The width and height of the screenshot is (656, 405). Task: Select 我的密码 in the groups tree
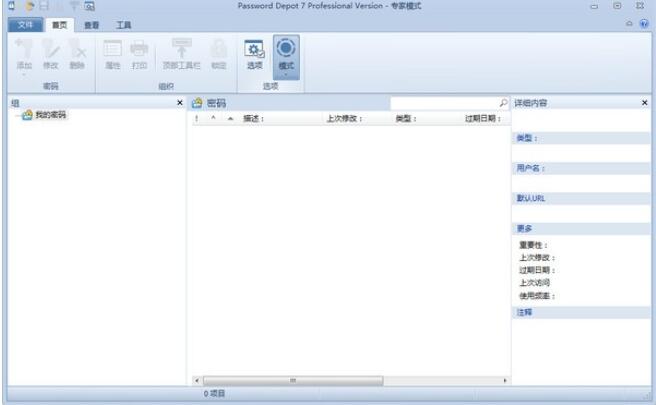tap(51, 115)
